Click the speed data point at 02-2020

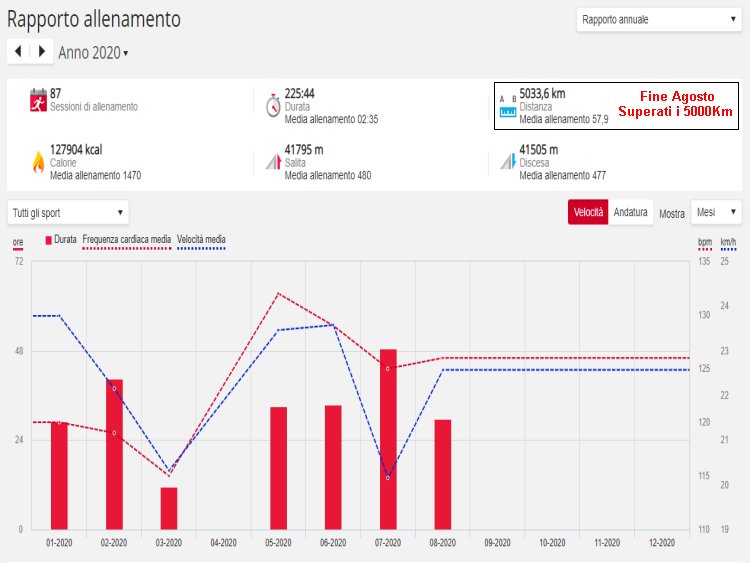[x=114, y=388]
